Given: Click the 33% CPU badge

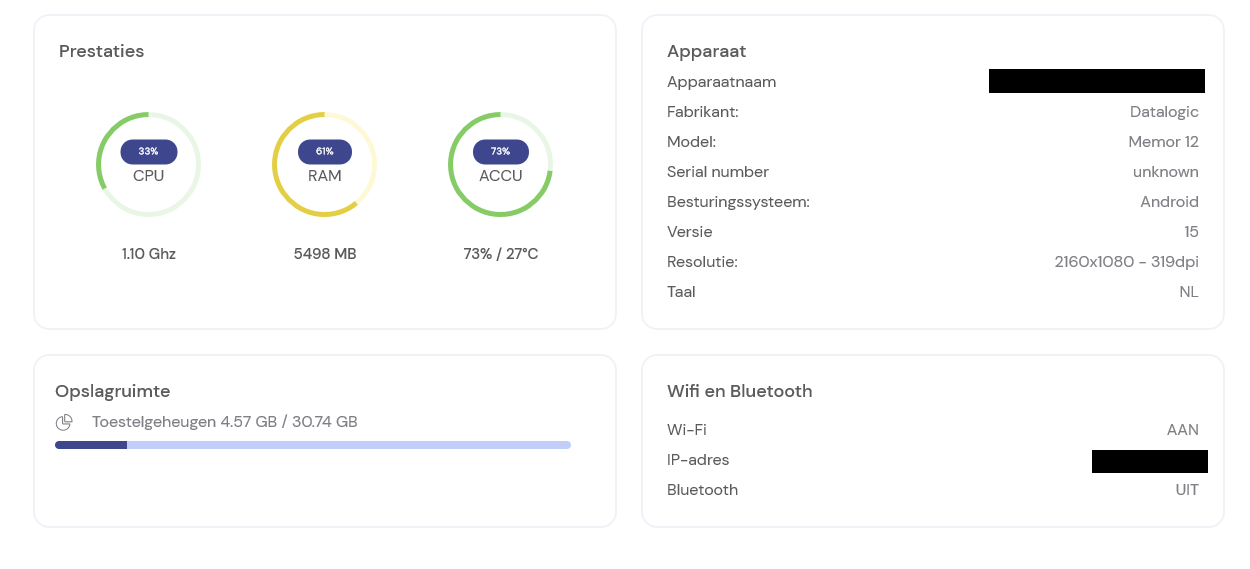Looking at the screenshot, I should tap(148, 151).
